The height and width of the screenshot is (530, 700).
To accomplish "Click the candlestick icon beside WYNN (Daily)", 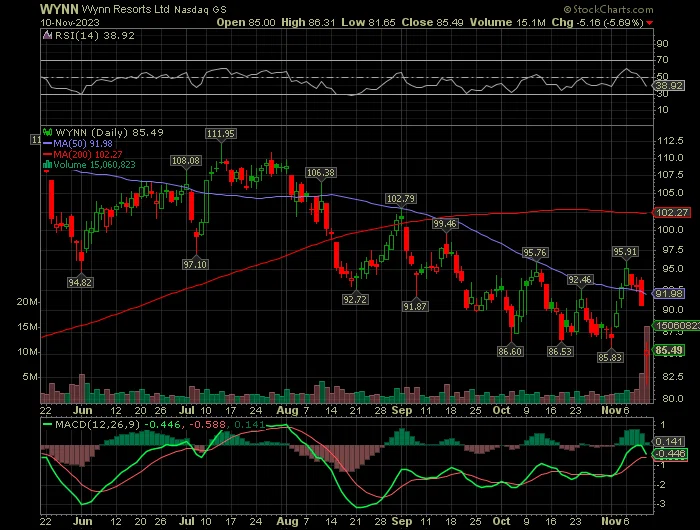I will [x=47, y=132].
